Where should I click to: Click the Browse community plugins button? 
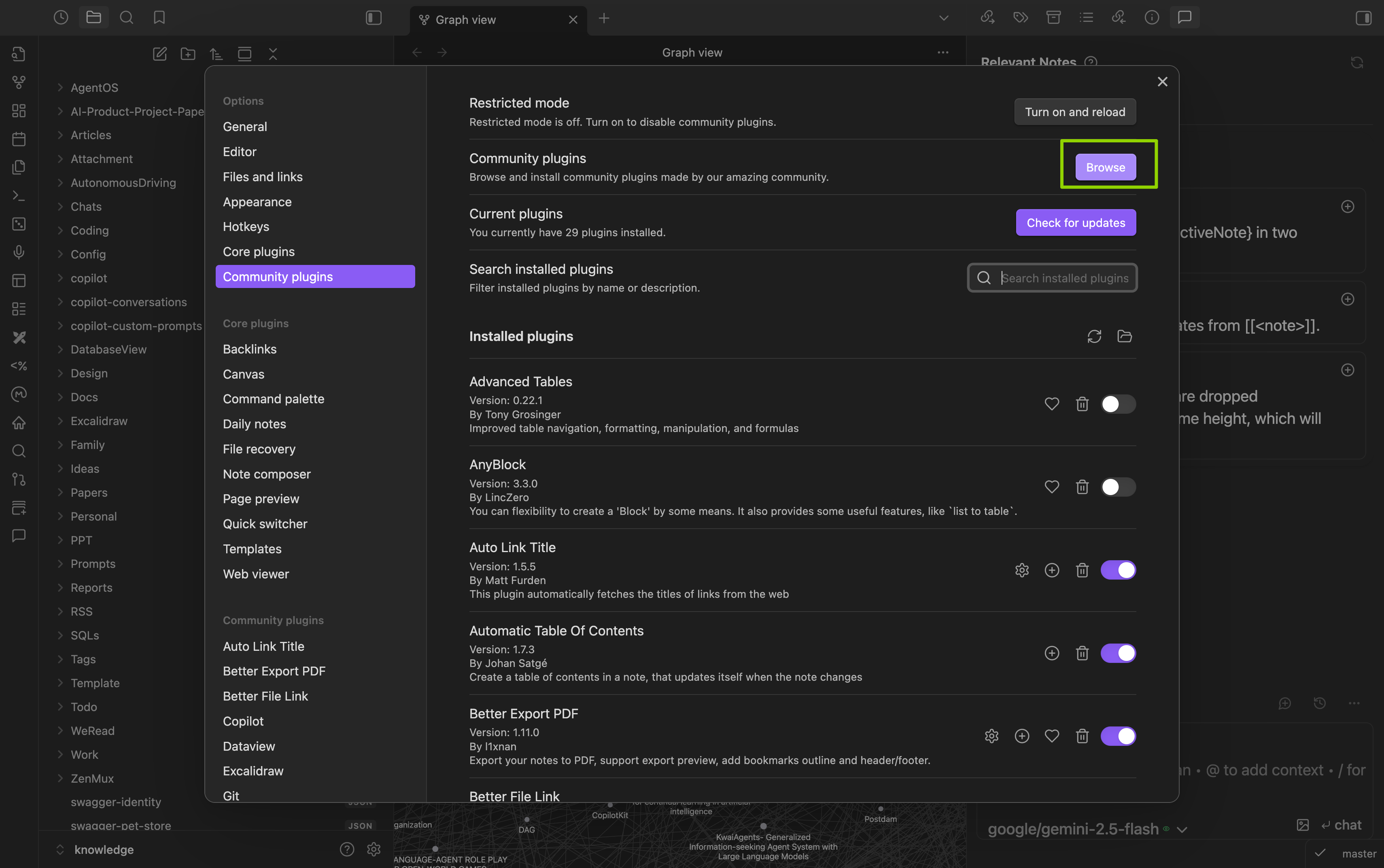point(1106,167)
